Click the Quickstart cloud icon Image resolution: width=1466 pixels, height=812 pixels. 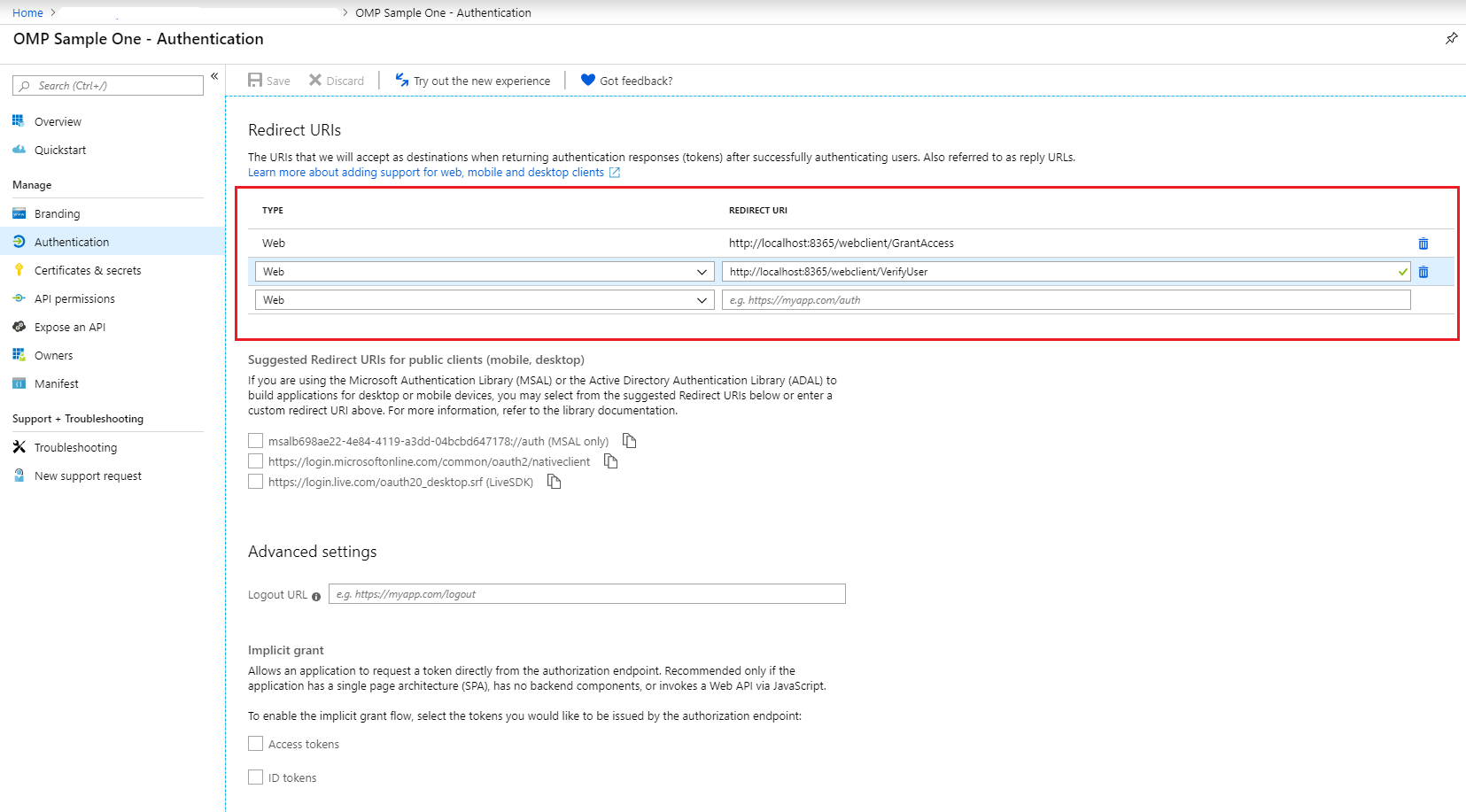(x=19, y=150)
